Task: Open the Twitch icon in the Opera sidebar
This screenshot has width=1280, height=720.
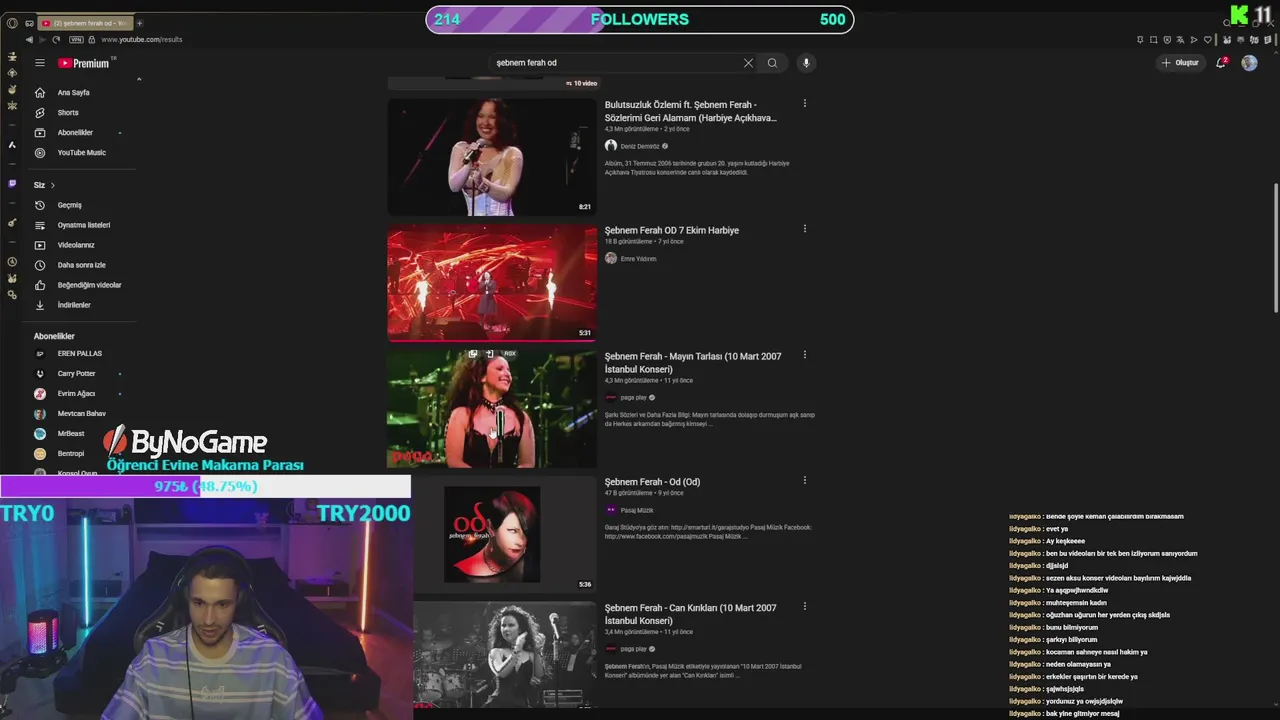Action: [12, 184]
